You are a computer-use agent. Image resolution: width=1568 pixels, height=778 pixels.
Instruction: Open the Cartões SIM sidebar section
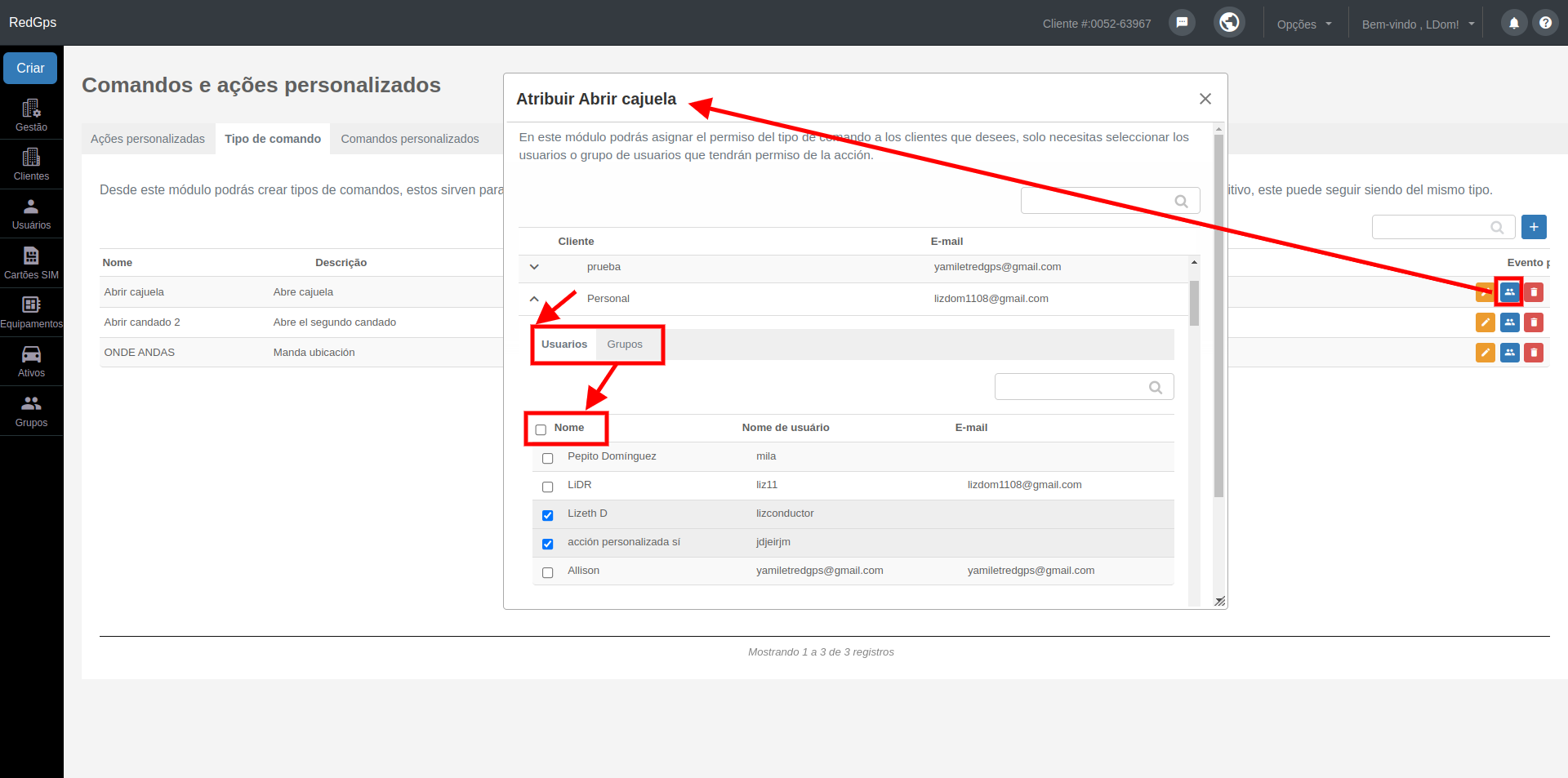pyautogui.click(x=31, y=263)
